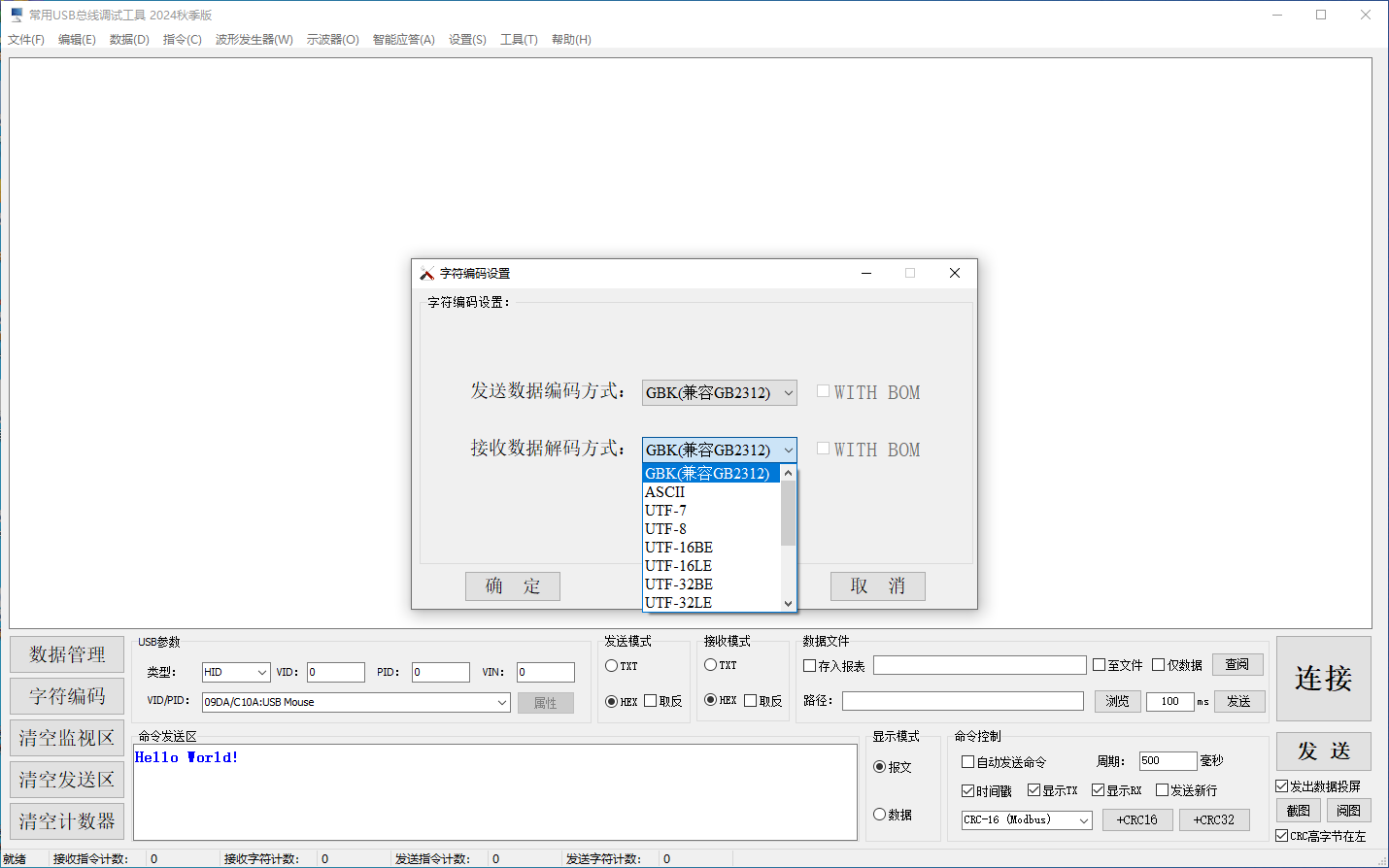Select TXT radio button in send mode
This screenshot has height=868, width=1389.
coord(612,666)
